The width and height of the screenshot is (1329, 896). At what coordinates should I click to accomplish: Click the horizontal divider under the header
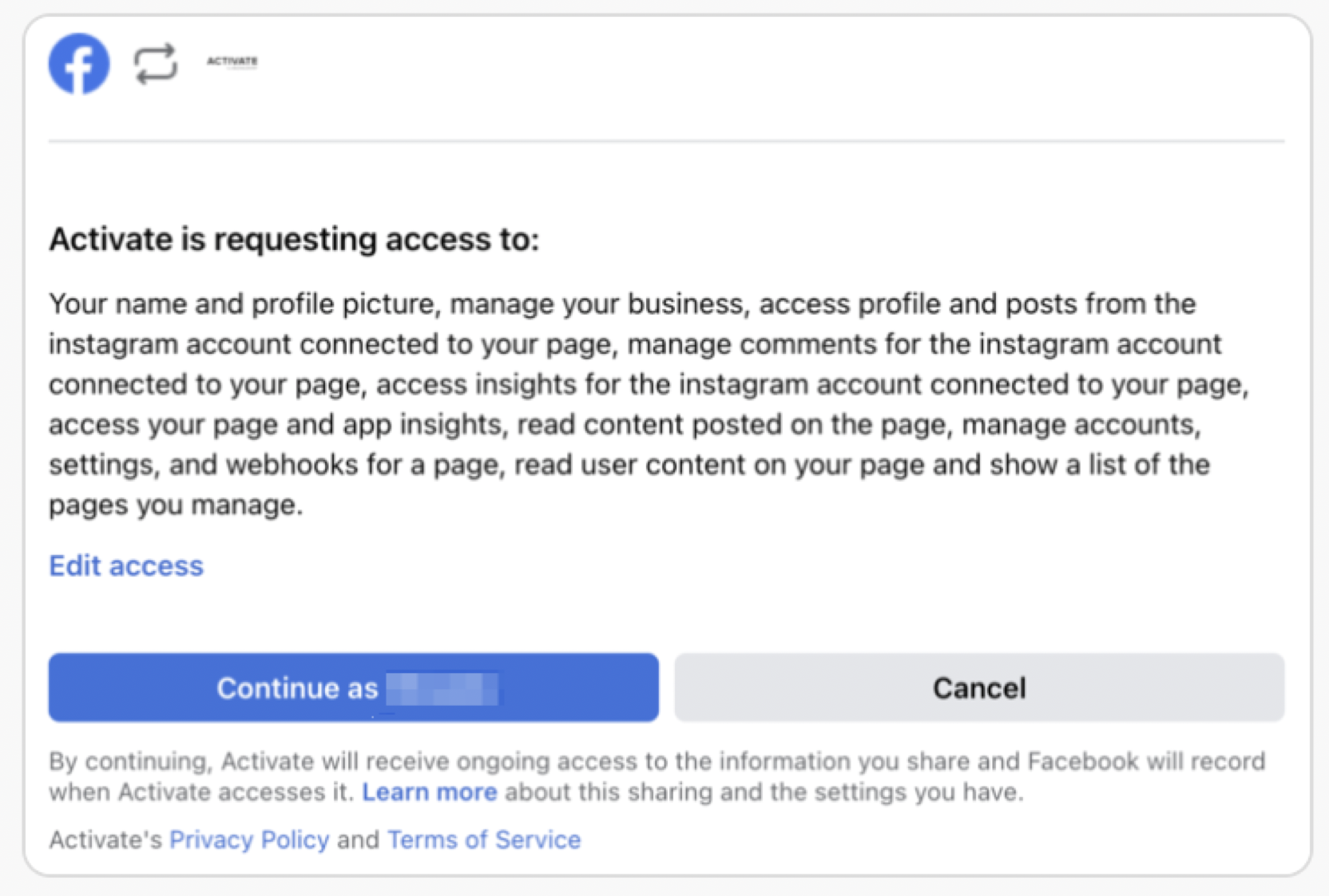666,141
